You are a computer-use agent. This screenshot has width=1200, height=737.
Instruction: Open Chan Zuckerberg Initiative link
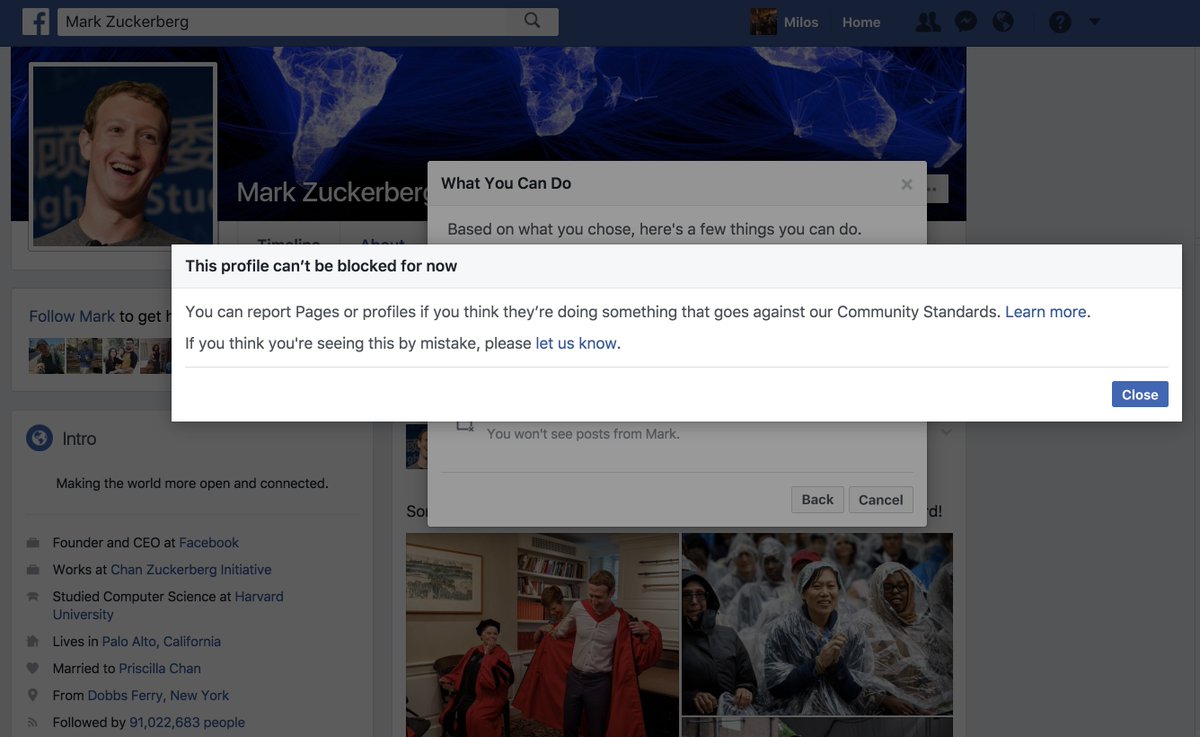[191, 570]
